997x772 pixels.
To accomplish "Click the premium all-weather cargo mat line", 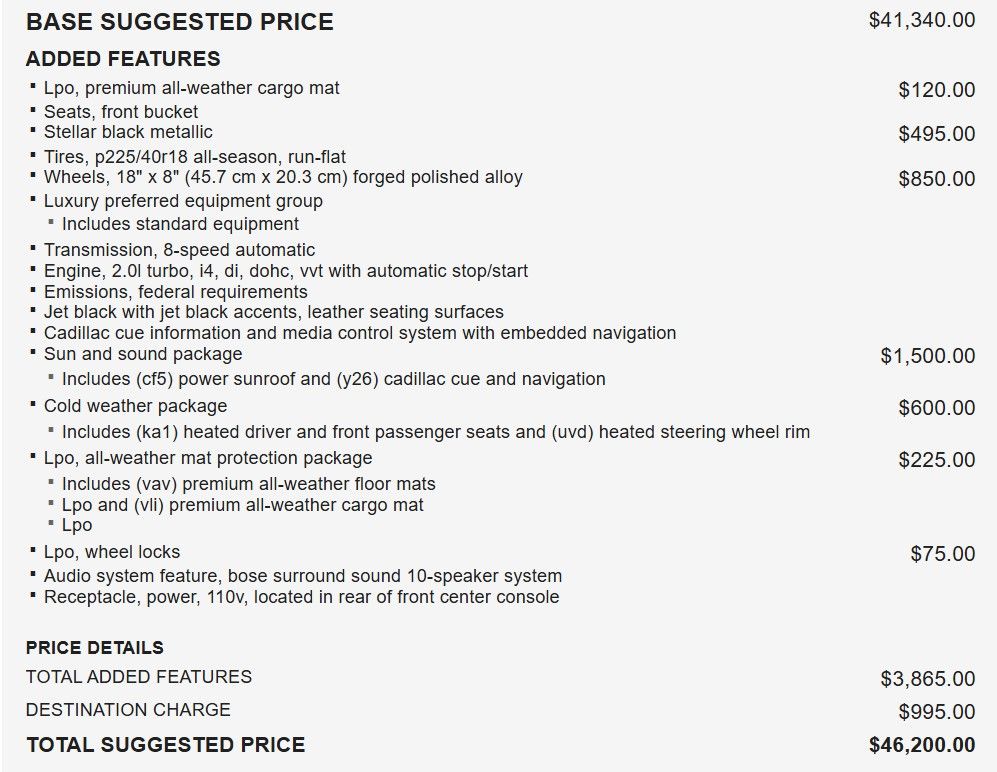I will coord(191,88).
